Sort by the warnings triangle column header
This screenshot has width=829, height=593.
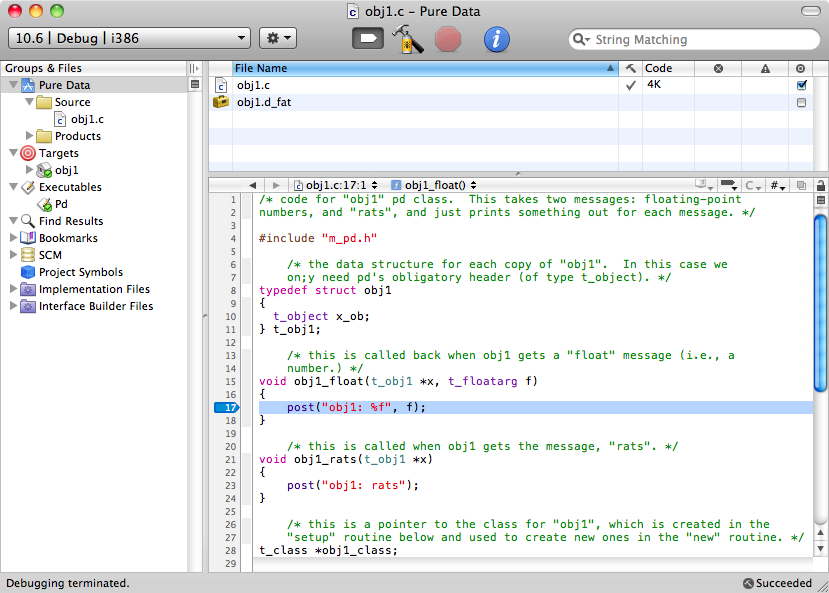tap(765, 68)
